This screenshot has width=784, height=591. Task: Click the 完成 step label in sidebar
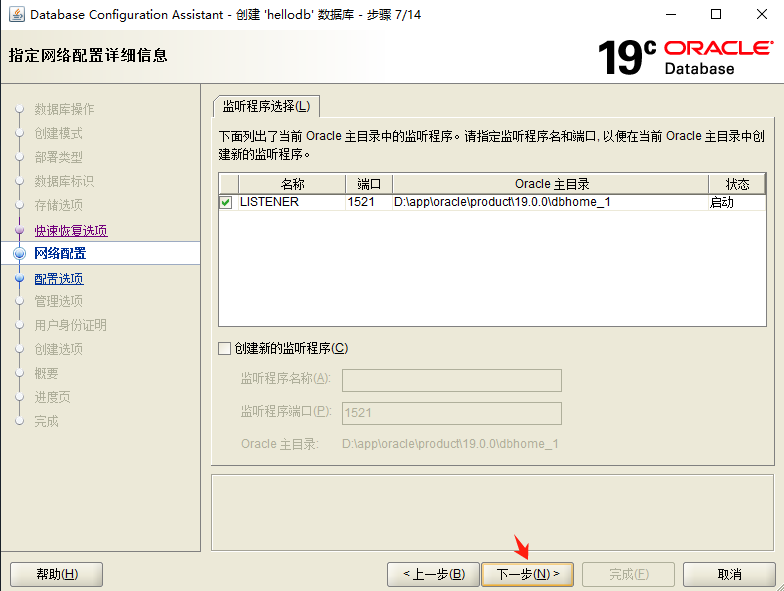tap(46, 421)
